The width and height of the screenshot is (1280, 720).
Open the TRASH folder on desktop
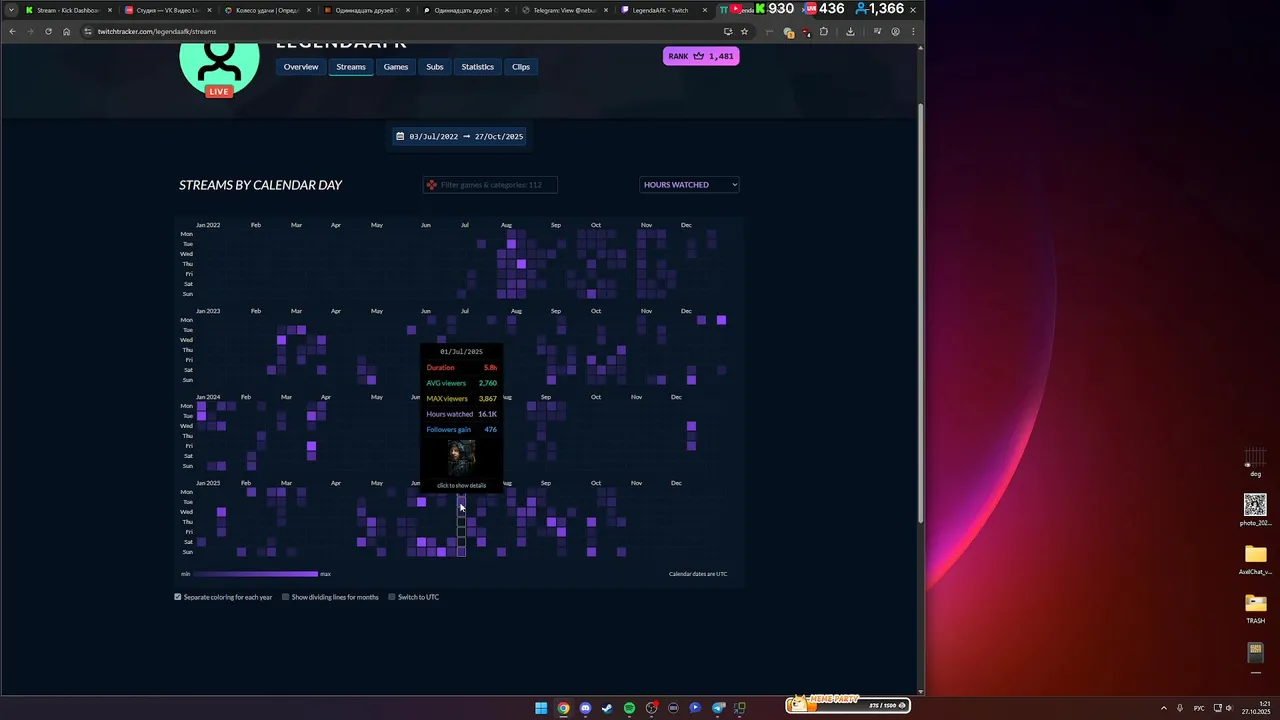click(x=1255, y=607)
